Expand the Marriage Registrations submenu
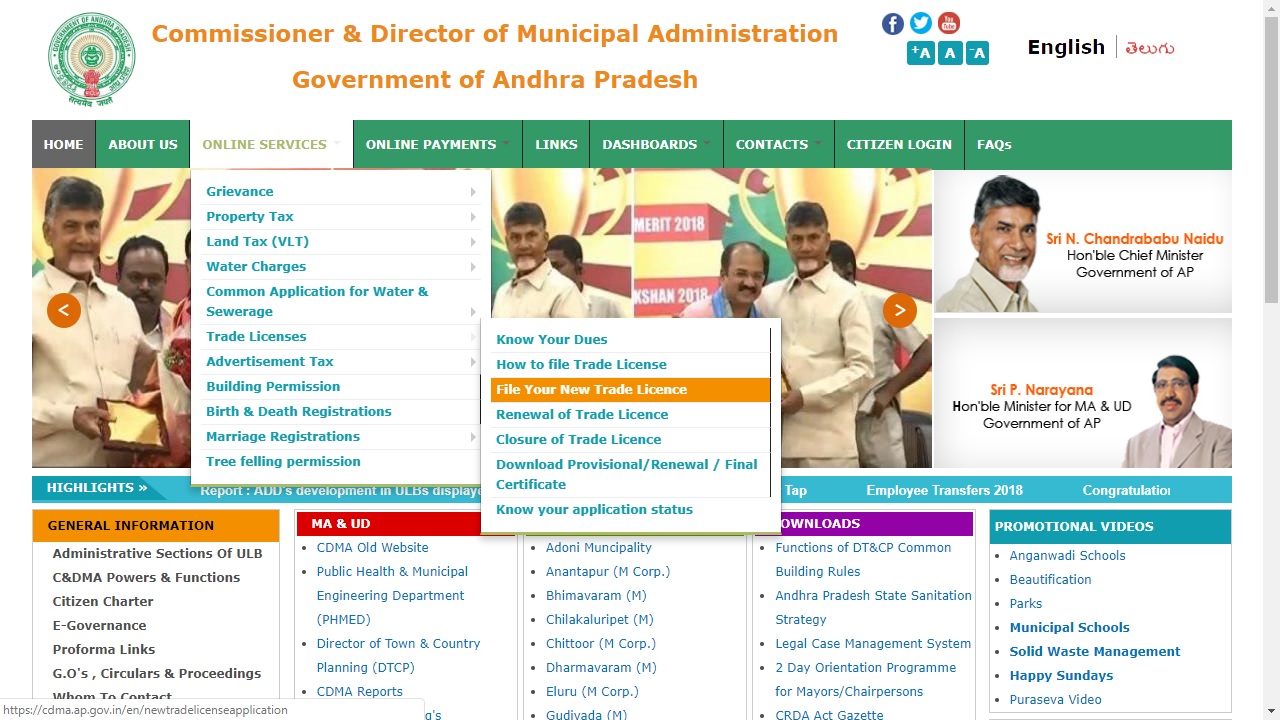This screenshot has height=720, width=1280. [473, 436]
